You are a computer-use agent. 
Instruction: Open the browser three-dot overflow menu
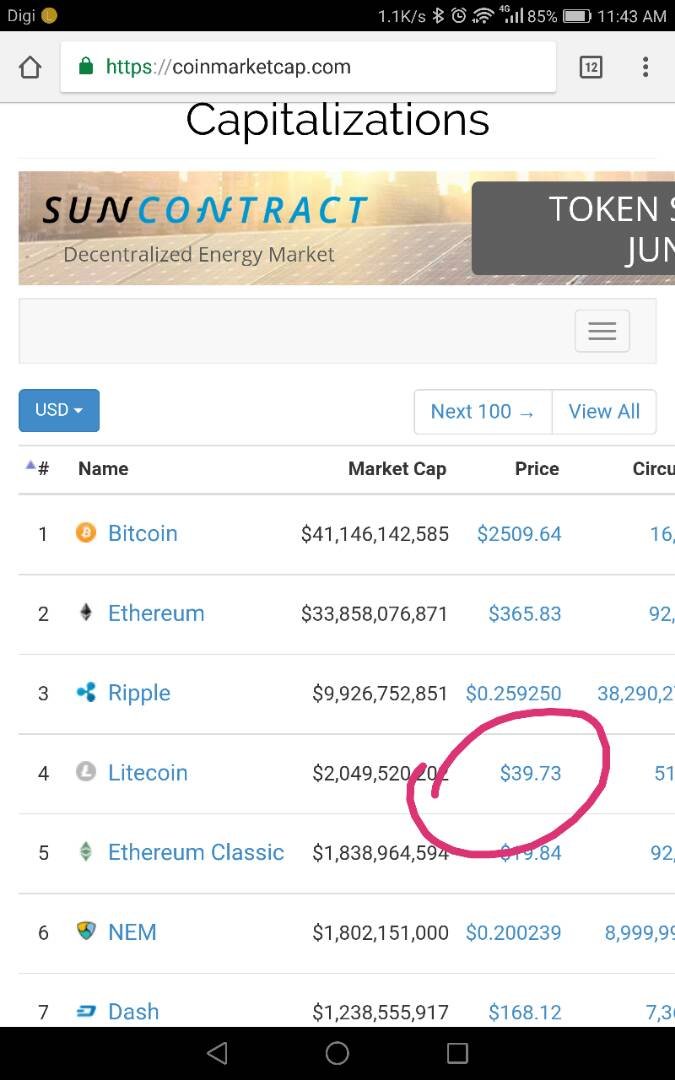645,67
